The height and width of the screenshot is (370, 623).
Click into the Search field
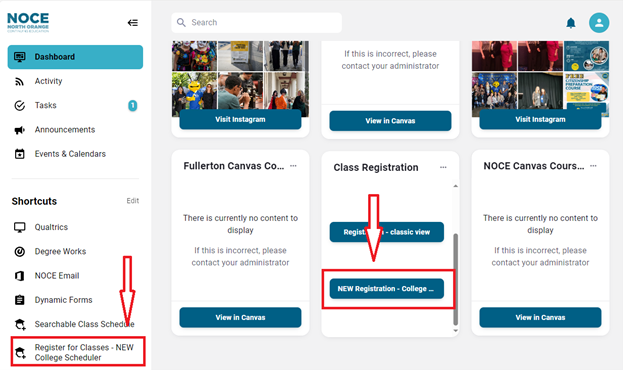[257, 23]
